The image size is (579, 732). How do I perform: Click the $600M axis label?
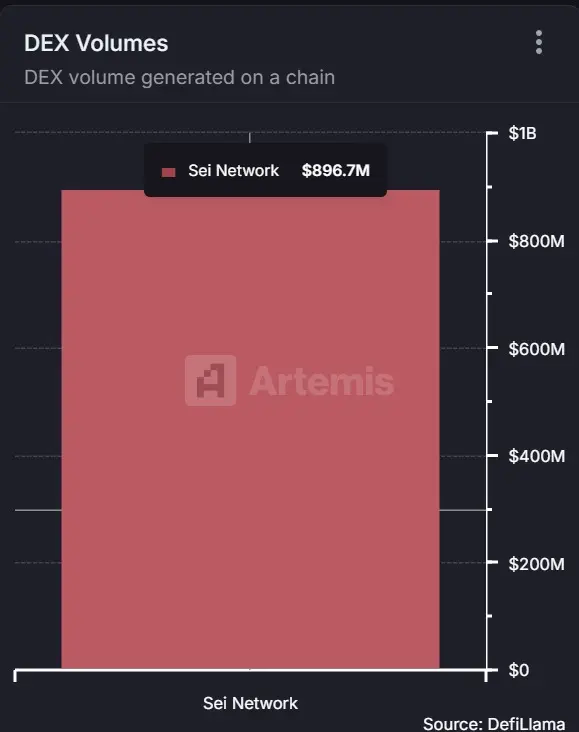tap(537, 349)
